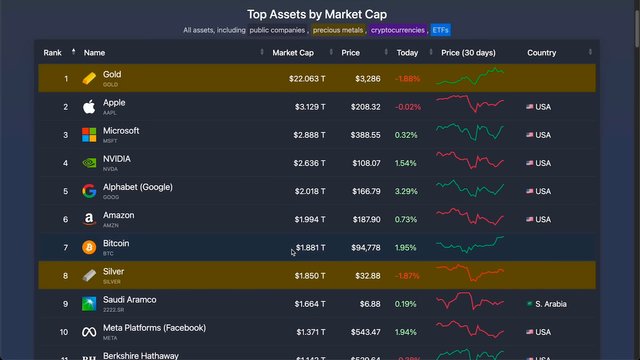Click Alphabet today change '3.29%'
The image size is (640, 360).
(406, 191)
